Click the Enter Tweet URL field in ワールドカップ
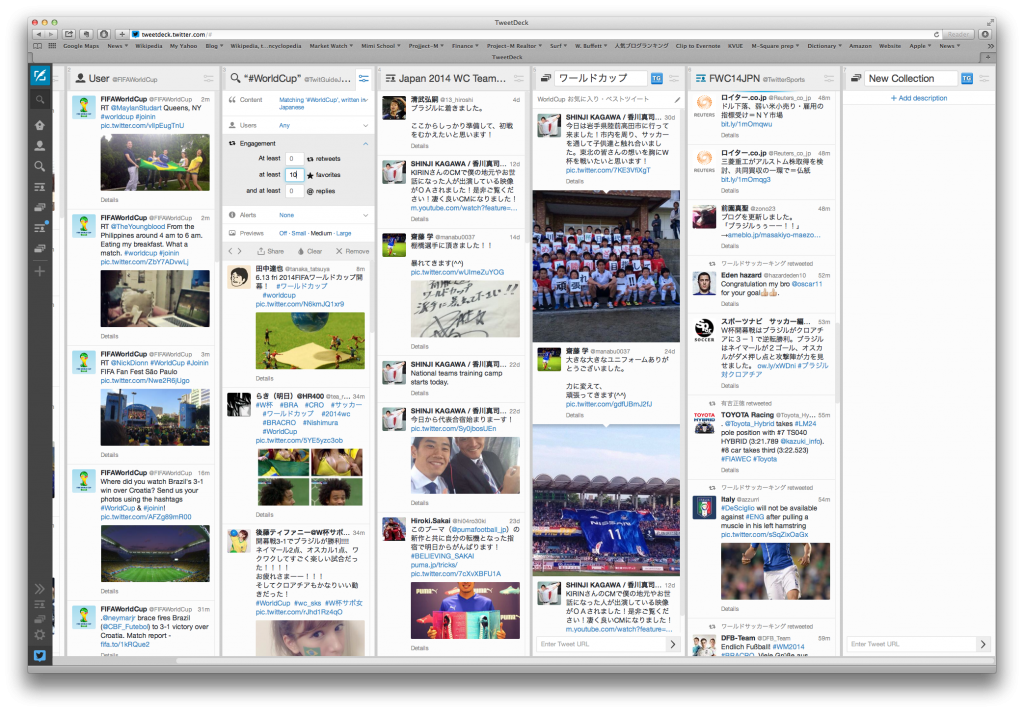1024x712 pixels. (x=600, y=644)
